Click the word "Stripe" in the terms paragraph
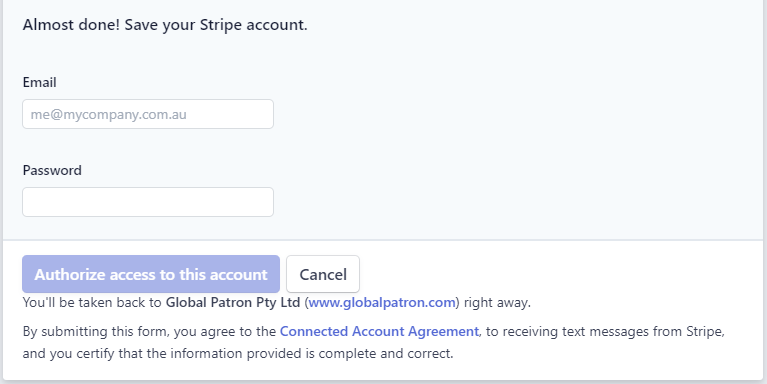The image size is (767, 384). (x=704, y=331)
